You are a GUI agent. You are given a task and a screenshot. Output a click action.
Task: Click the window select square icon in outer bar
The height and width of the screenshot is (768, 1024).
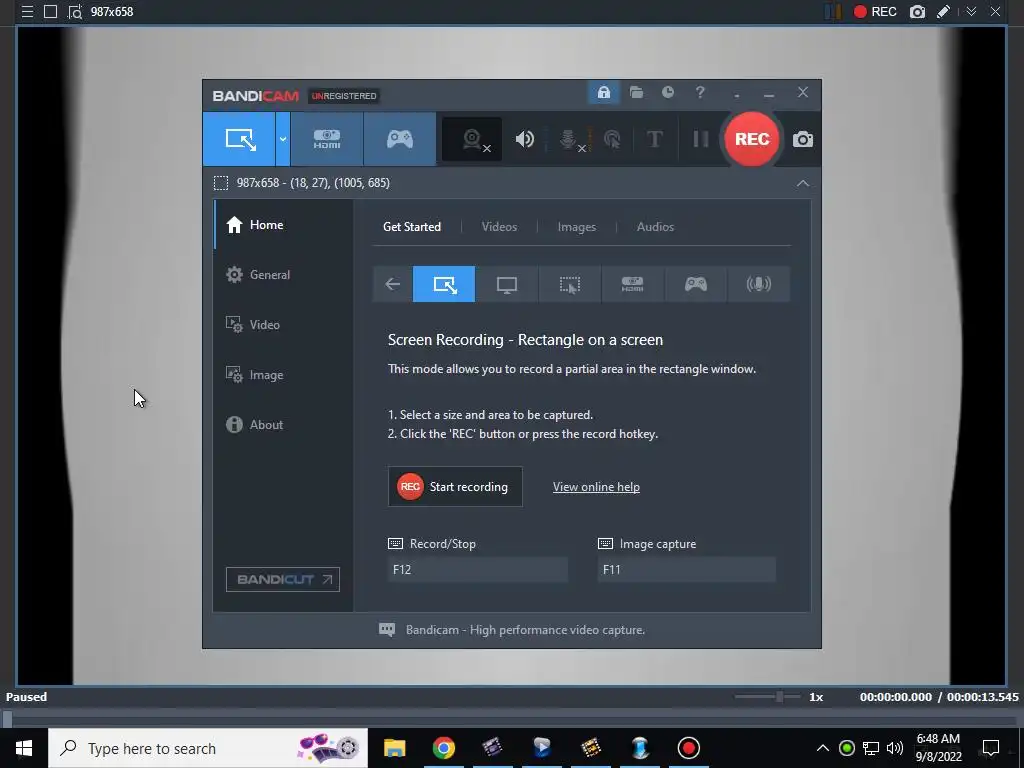50,12
